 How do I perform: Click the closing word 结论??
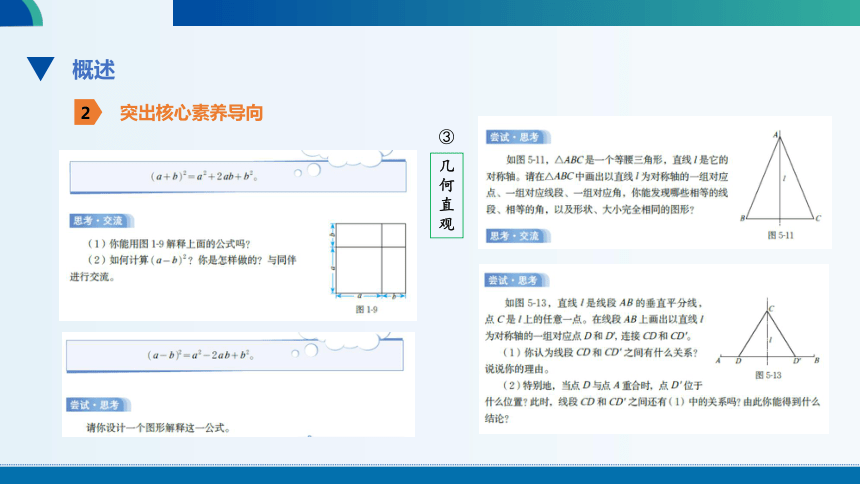coord(497,419)
